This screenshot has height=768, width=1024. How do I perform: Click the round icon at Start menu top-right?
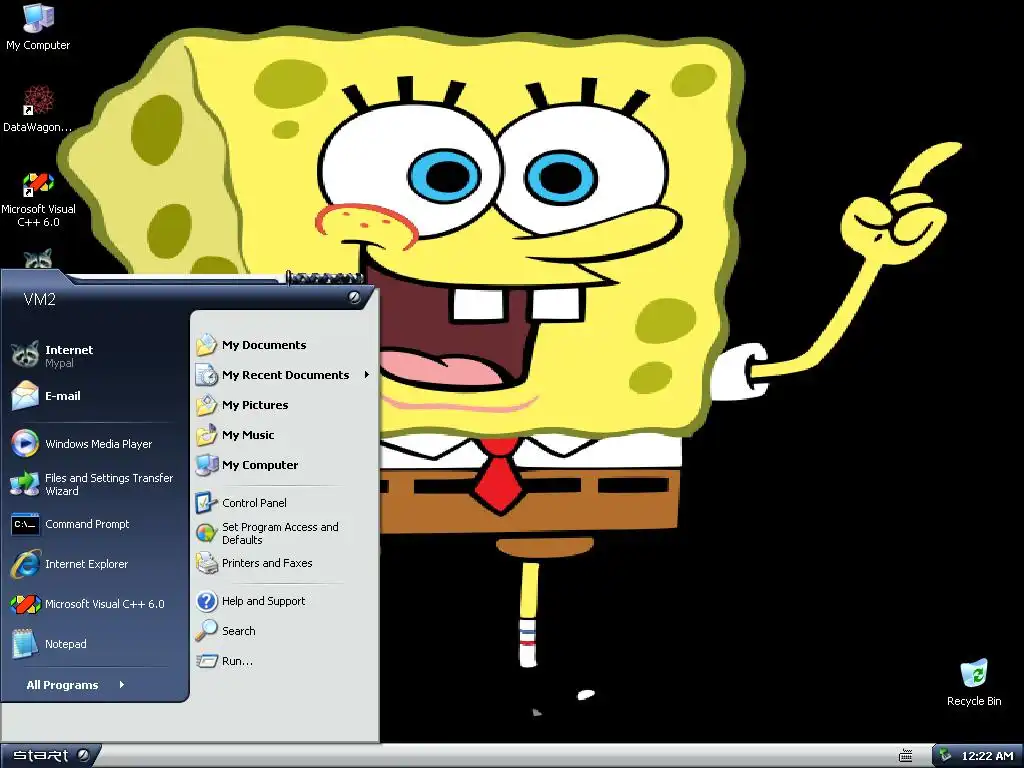click(354, 298)
